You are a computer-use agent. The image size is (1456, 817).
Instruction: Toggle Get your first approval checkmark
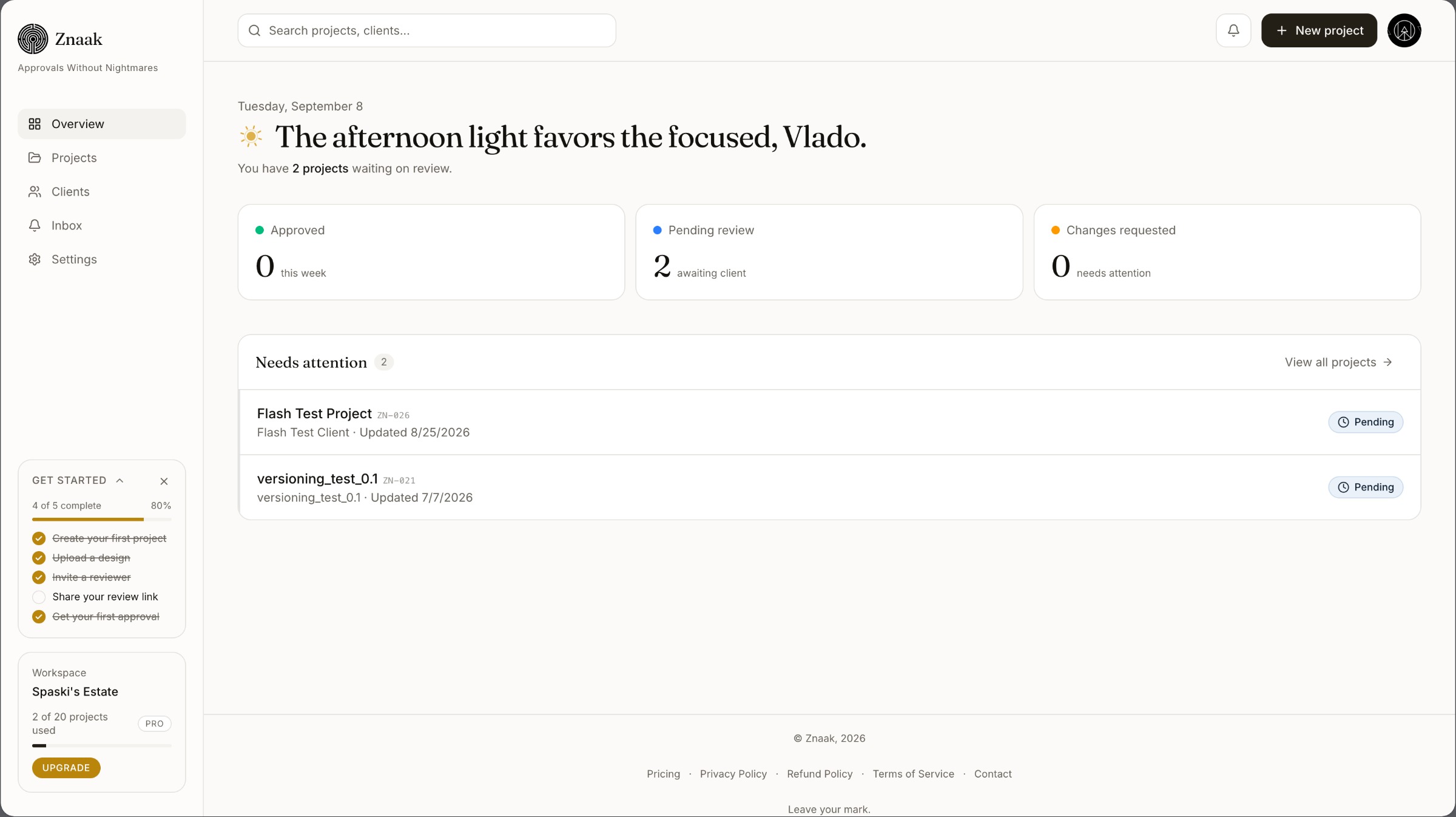(x=39, y=617)
